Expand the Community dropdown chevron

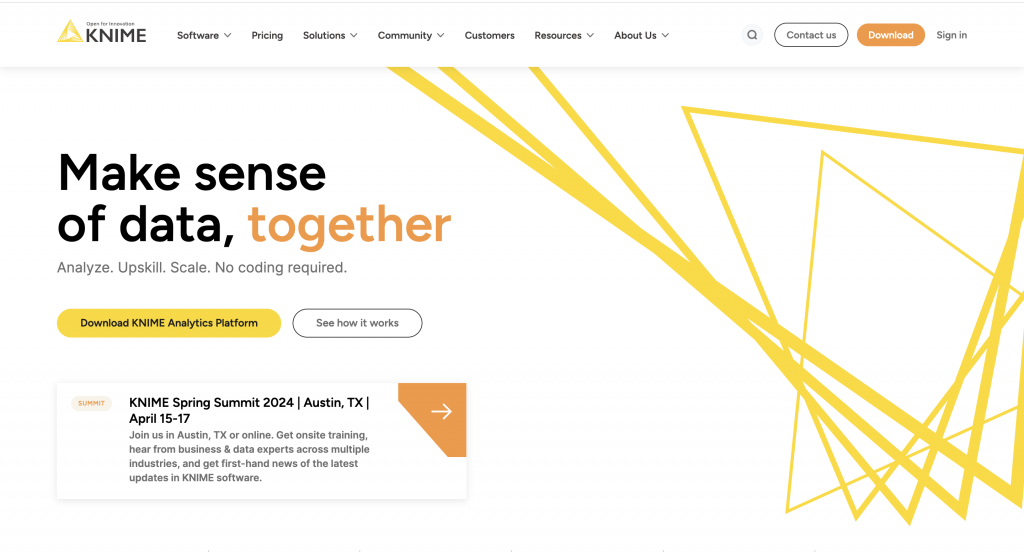click(x=441, y=35)
